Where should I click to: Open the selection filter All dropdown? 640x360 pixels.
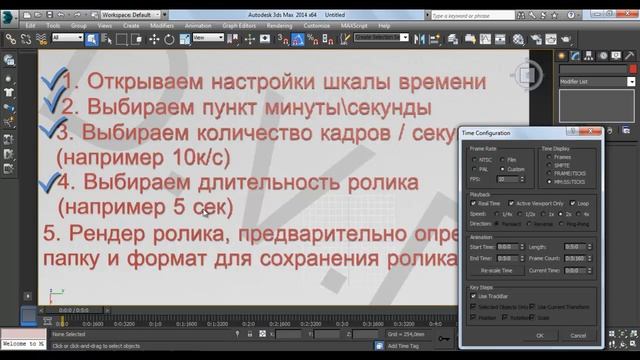67,38
